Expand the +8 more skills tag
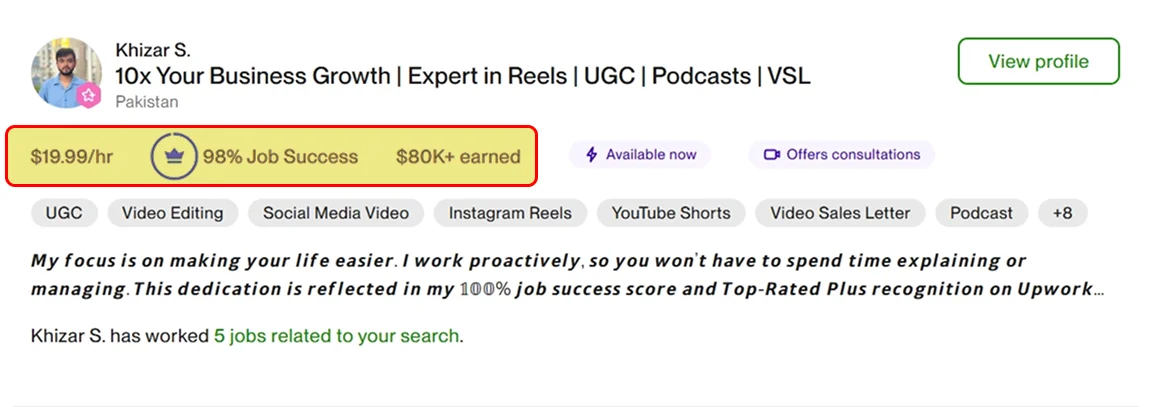This screenshot has width=1170, height=407. [x=1062, y=213]
